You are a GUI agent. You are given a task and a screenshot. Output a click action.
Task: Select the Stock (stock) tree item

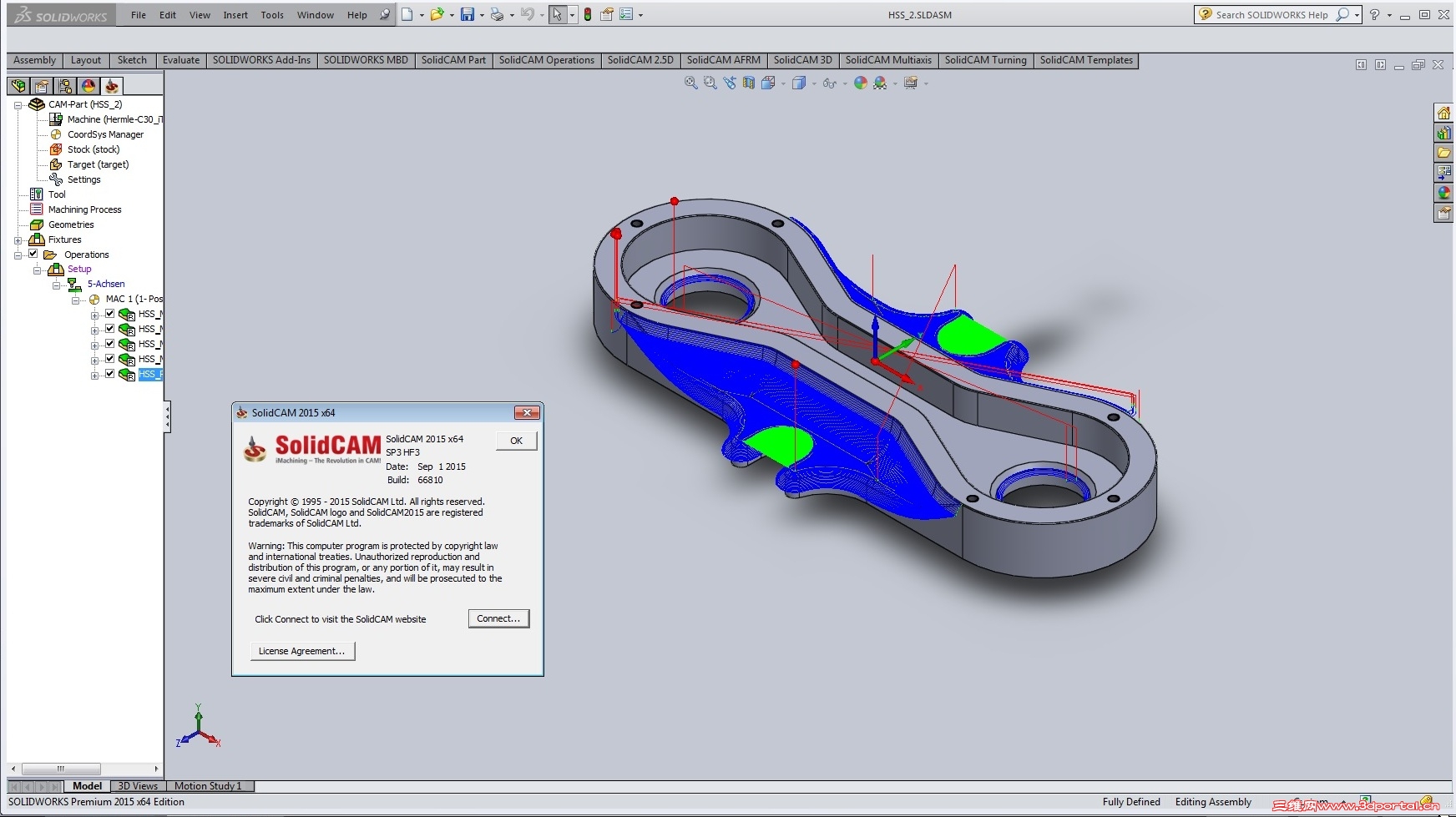pos(94,149)
